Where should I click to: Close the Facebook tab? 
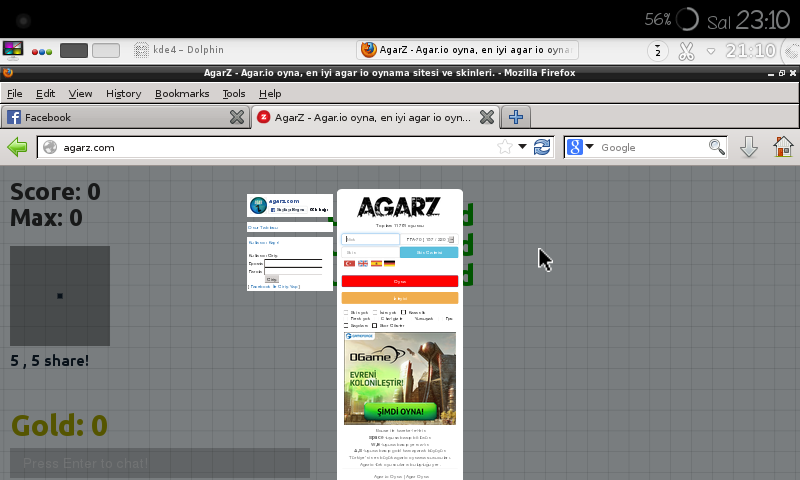point(237,117)
